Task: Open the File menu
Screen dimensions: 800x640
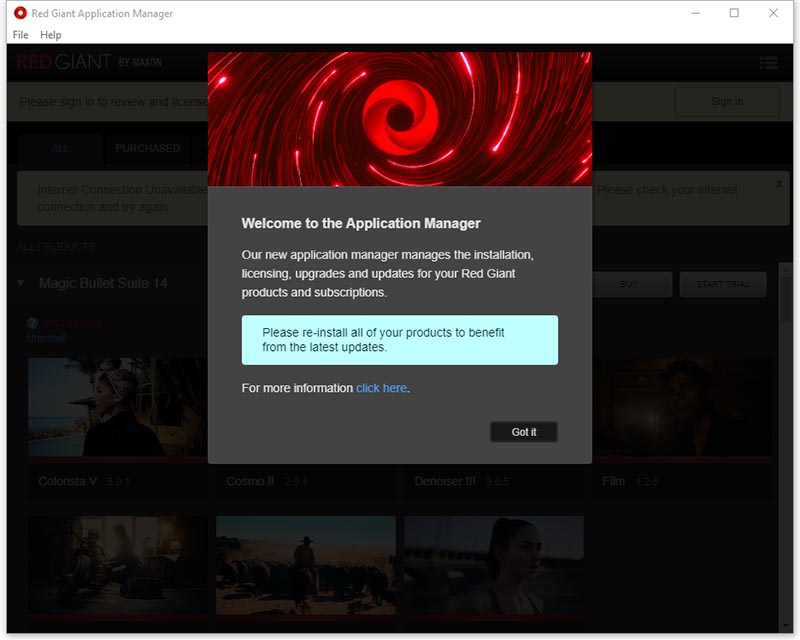Action: pyautogui.click(x=20, y=35)
